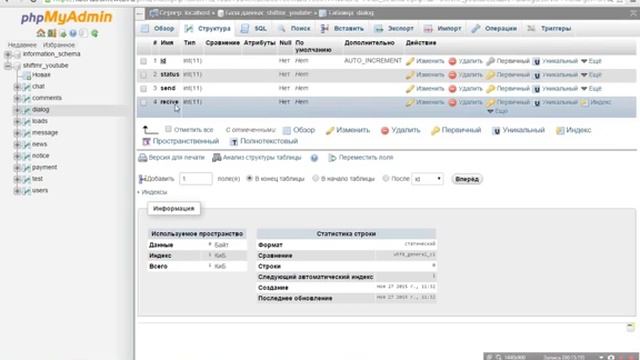This screenshot has width=640, height=360.
Task: Select the at beginning of table radio button
Action: tap(316, 178)
